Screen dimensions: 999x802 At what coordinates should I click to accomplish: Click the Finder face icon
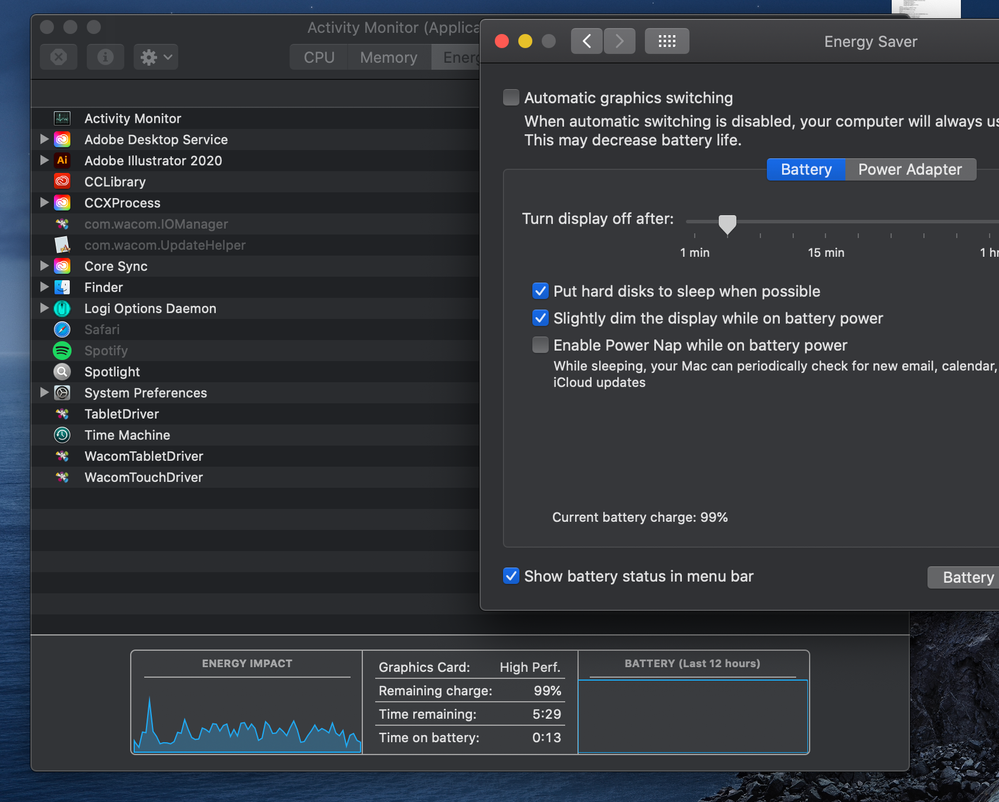(x=62, y=287)
